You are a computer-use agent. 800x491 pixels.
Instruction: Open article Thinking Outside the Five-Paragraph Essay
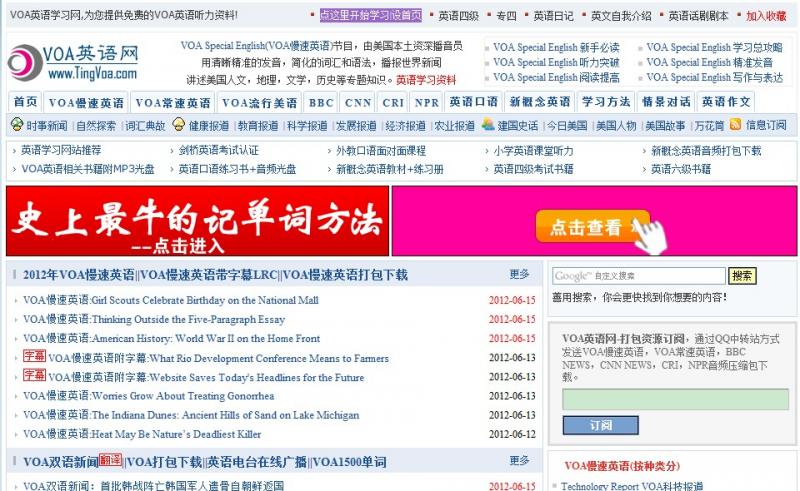click(154, 320)
